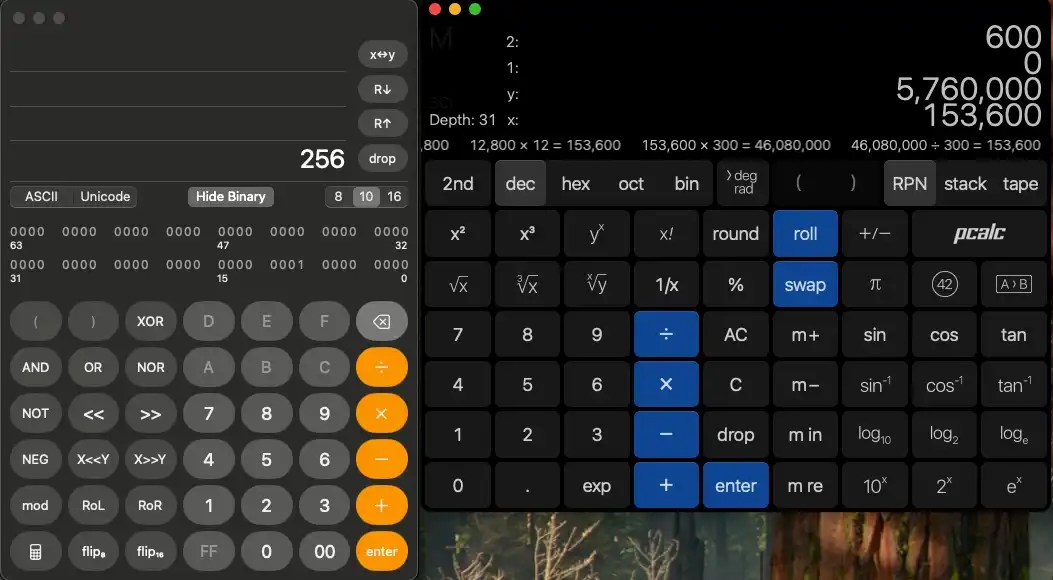Click the Hide Binary button
The width and height of the screenshot is (1053, 580).
coord(230,197)
